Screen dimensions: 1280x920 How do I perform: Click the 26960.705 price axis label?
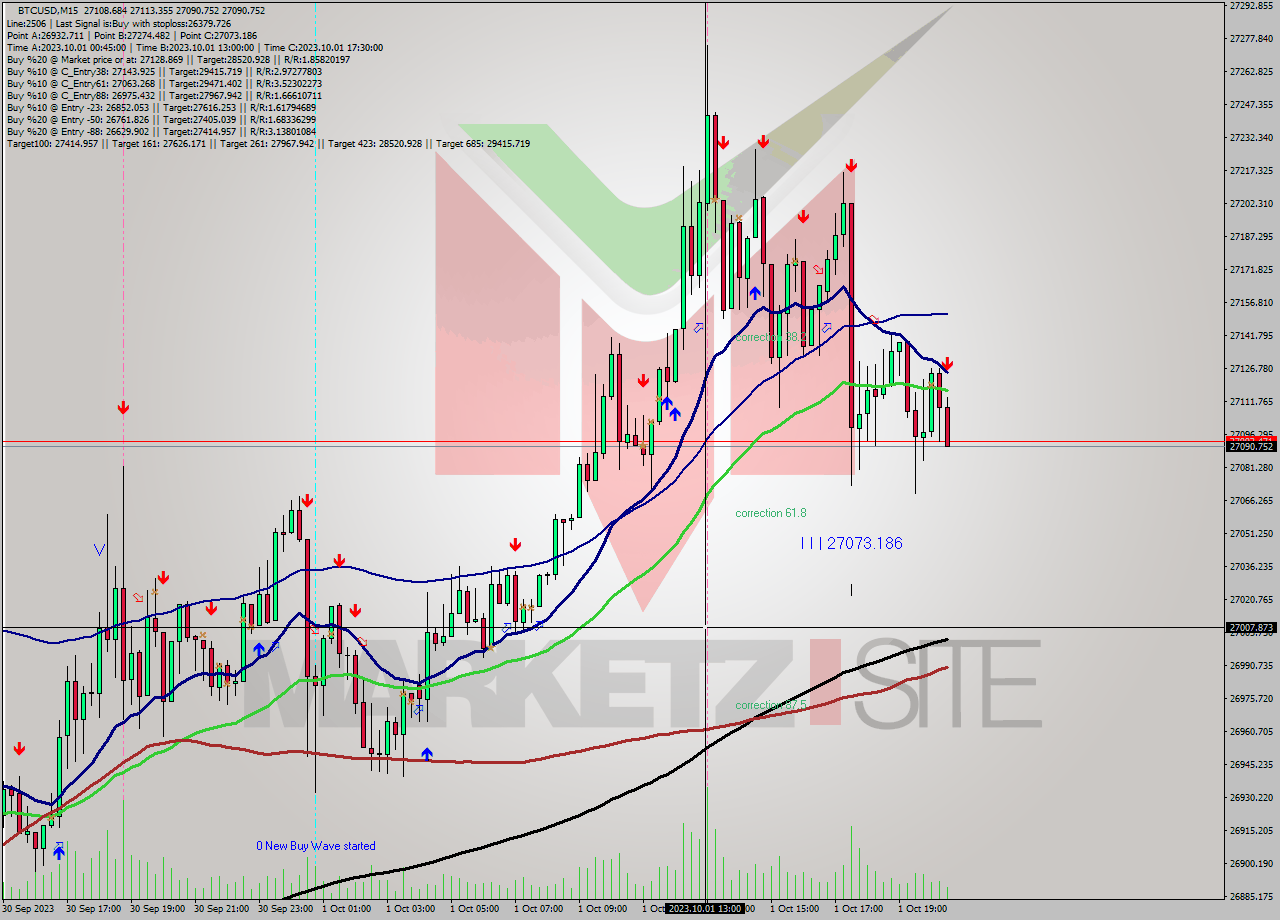(x=1251, y=731)
